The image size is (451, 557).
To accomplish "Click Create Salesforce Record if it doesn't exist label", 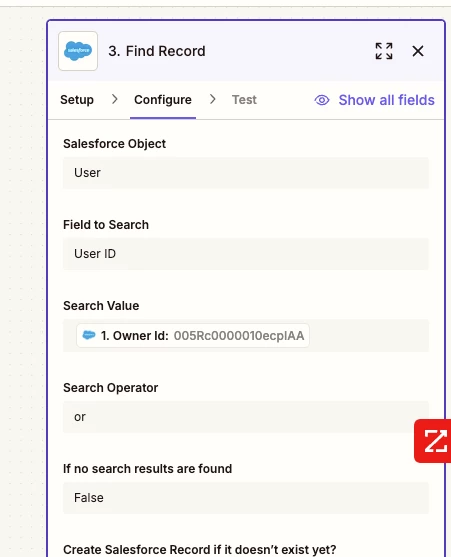I will (x=200, y=550).
